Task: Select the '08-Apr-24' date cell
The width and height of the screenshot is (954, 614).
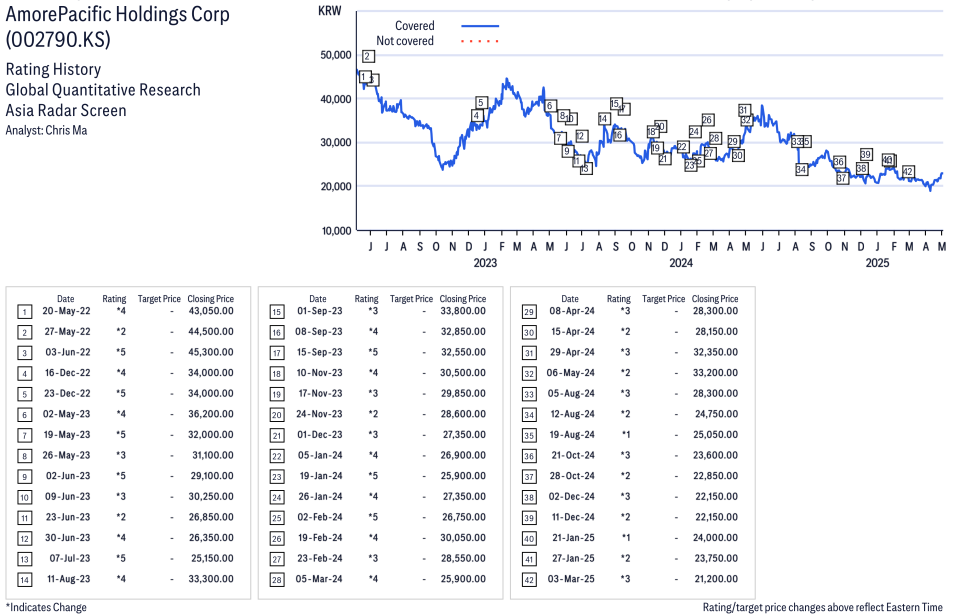Action: point(572,311)
